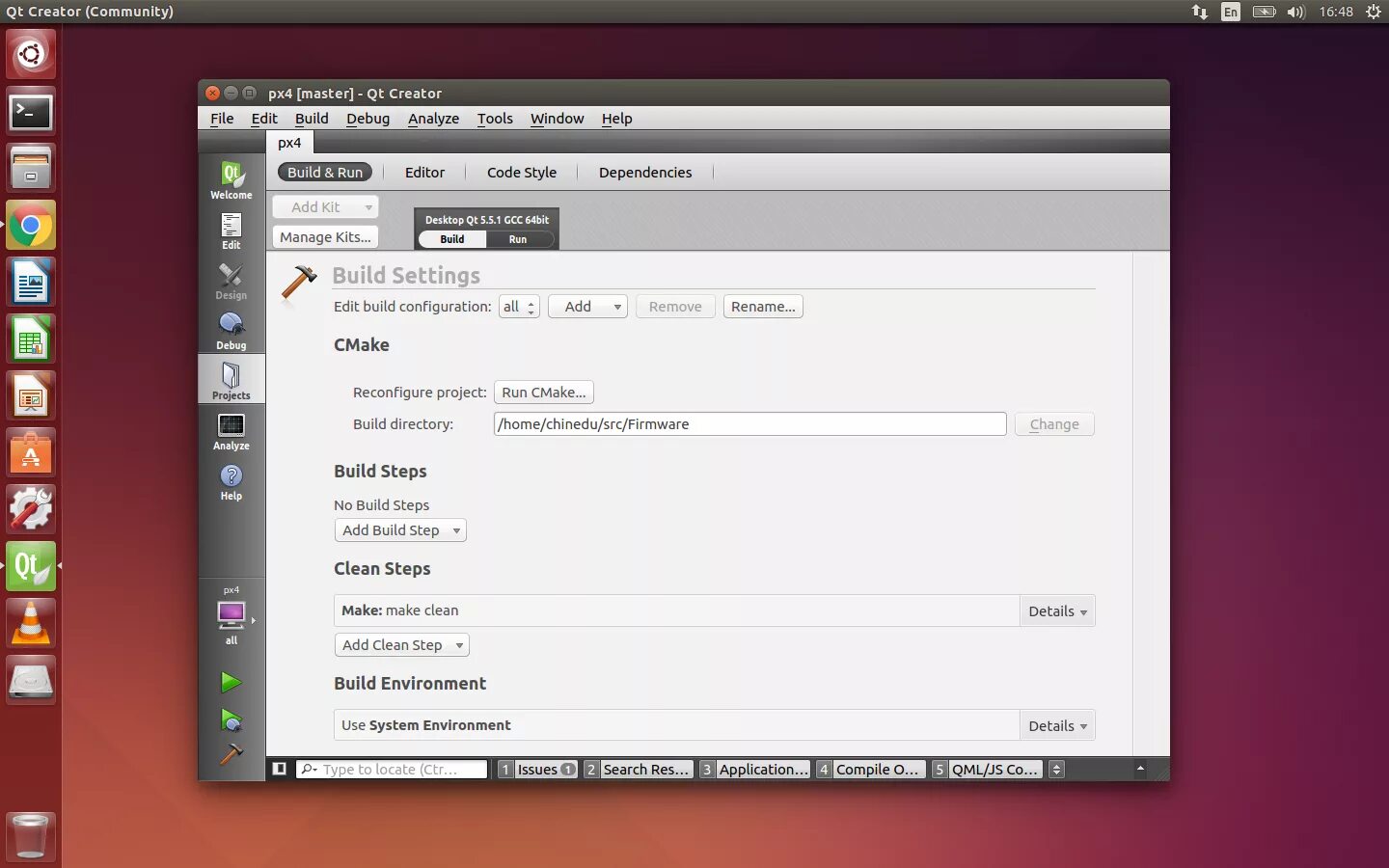The image size is (1389, 868).
Task: Open the Edit menu
Action: pyautogui.click(x=264, y=119)
